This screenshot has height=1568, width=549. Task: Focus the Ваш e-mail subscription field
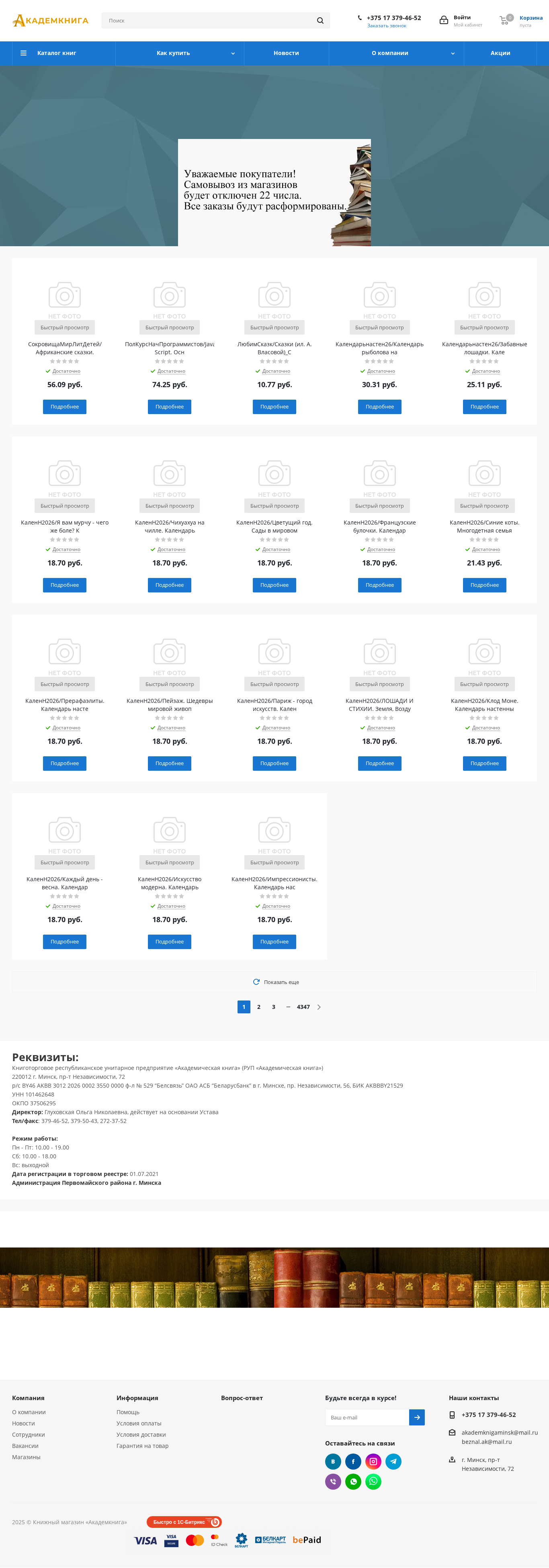click(x=367, y=1418)
